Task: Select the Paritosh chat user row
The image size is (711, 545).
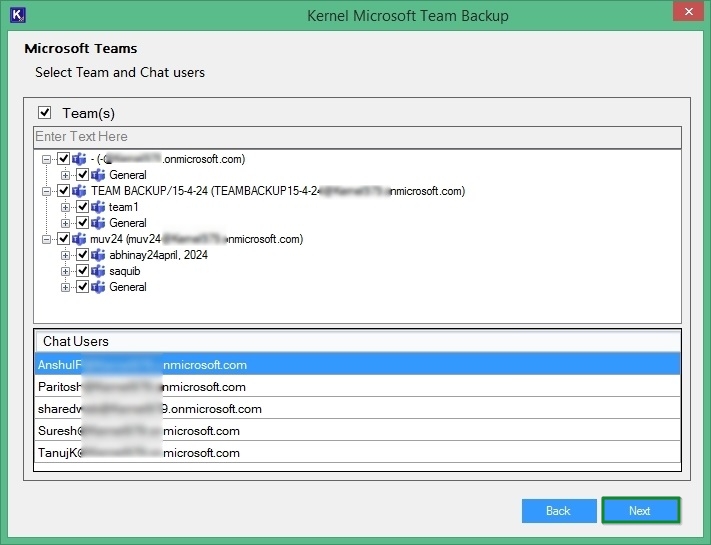Action: 357,387
